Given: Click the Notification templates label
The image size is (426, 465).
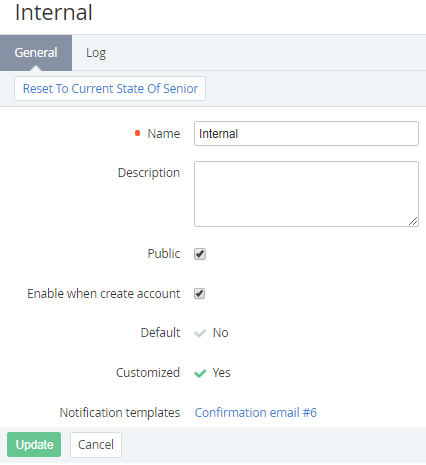Looking at the screenshot, I should tap(120, 413).
